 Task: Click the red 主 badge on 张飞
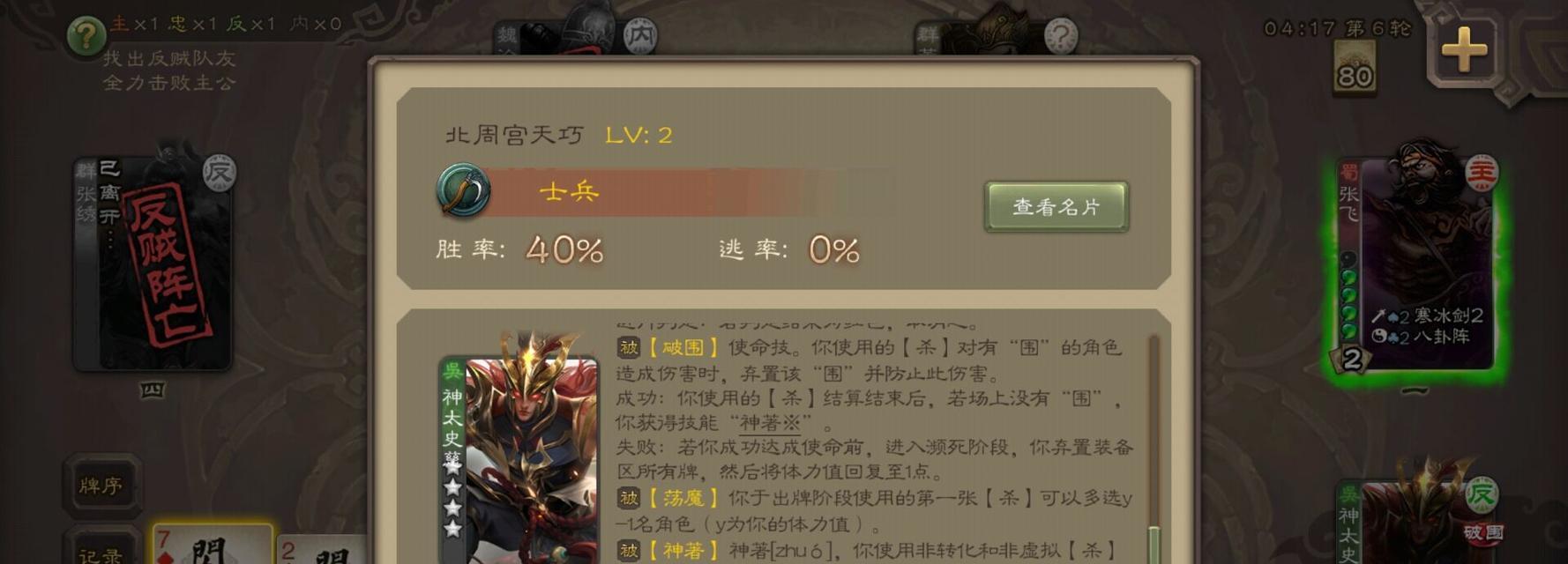tap(1482, 171)
